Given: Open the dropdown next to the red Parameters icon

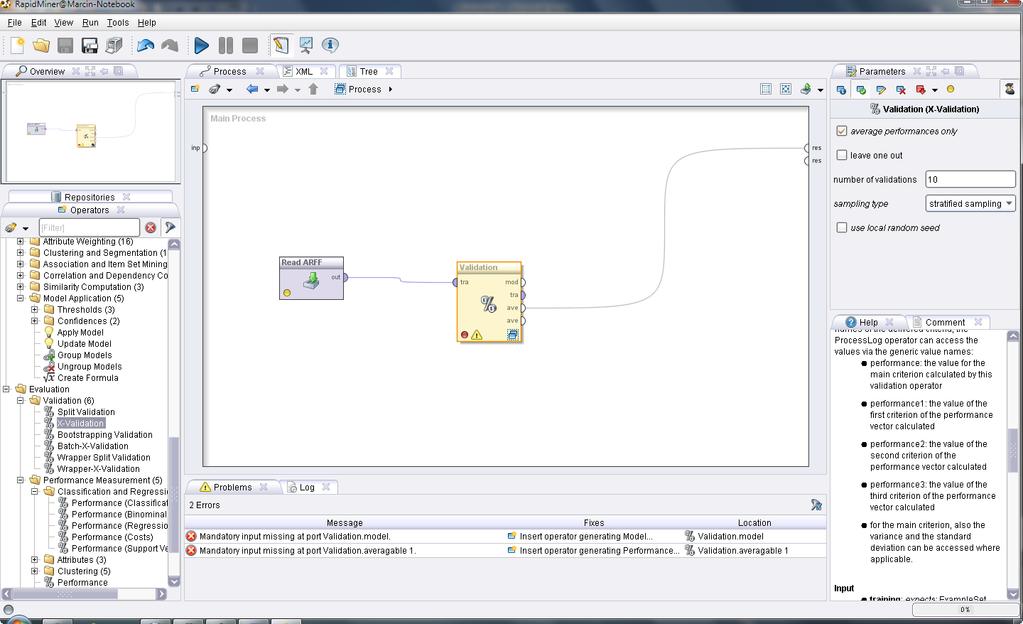Looking at the screenshot, I should coord(935,90).
